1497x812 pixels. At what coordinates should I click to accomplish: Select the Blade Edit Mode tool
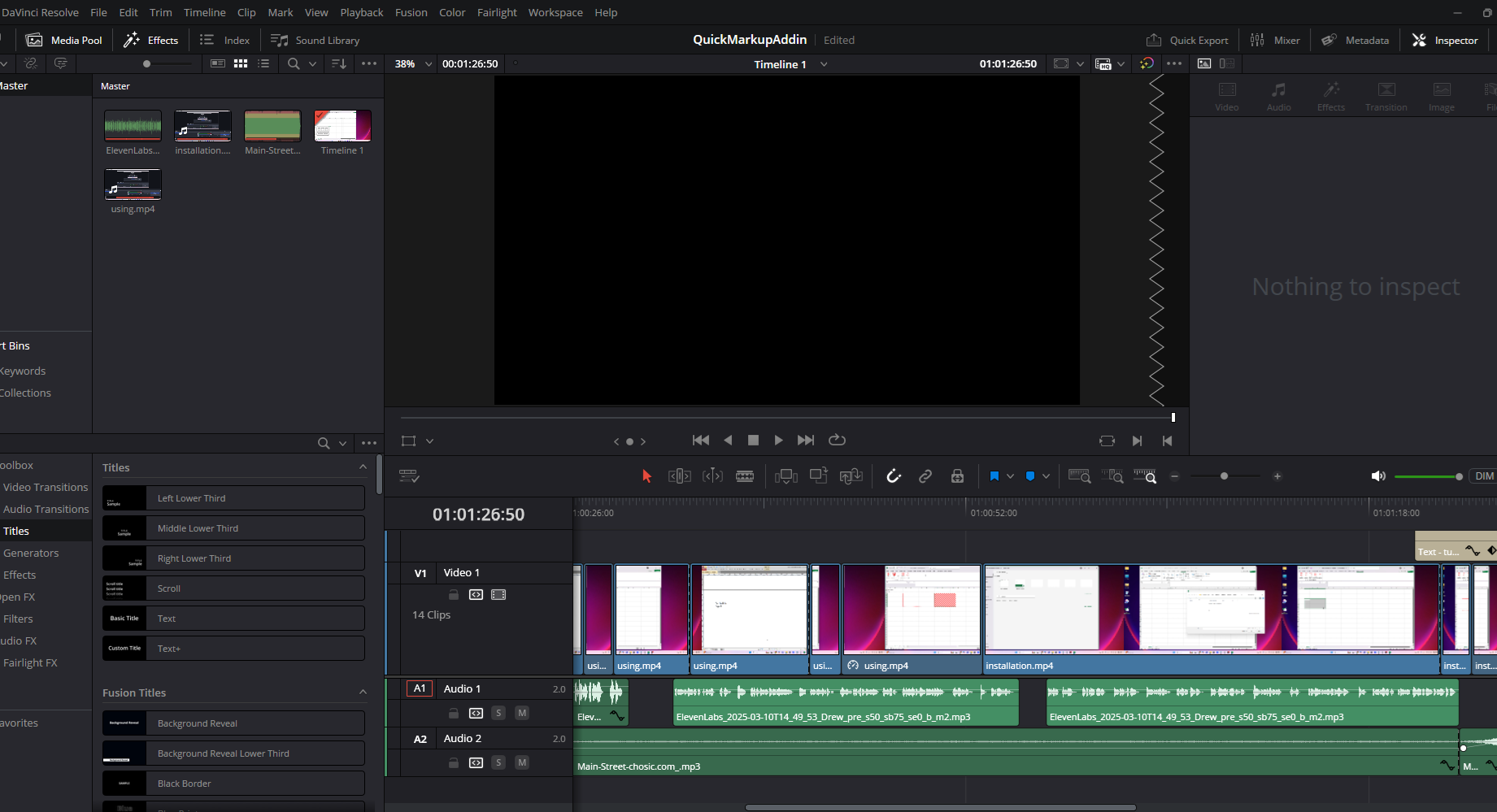pos(745,476)
